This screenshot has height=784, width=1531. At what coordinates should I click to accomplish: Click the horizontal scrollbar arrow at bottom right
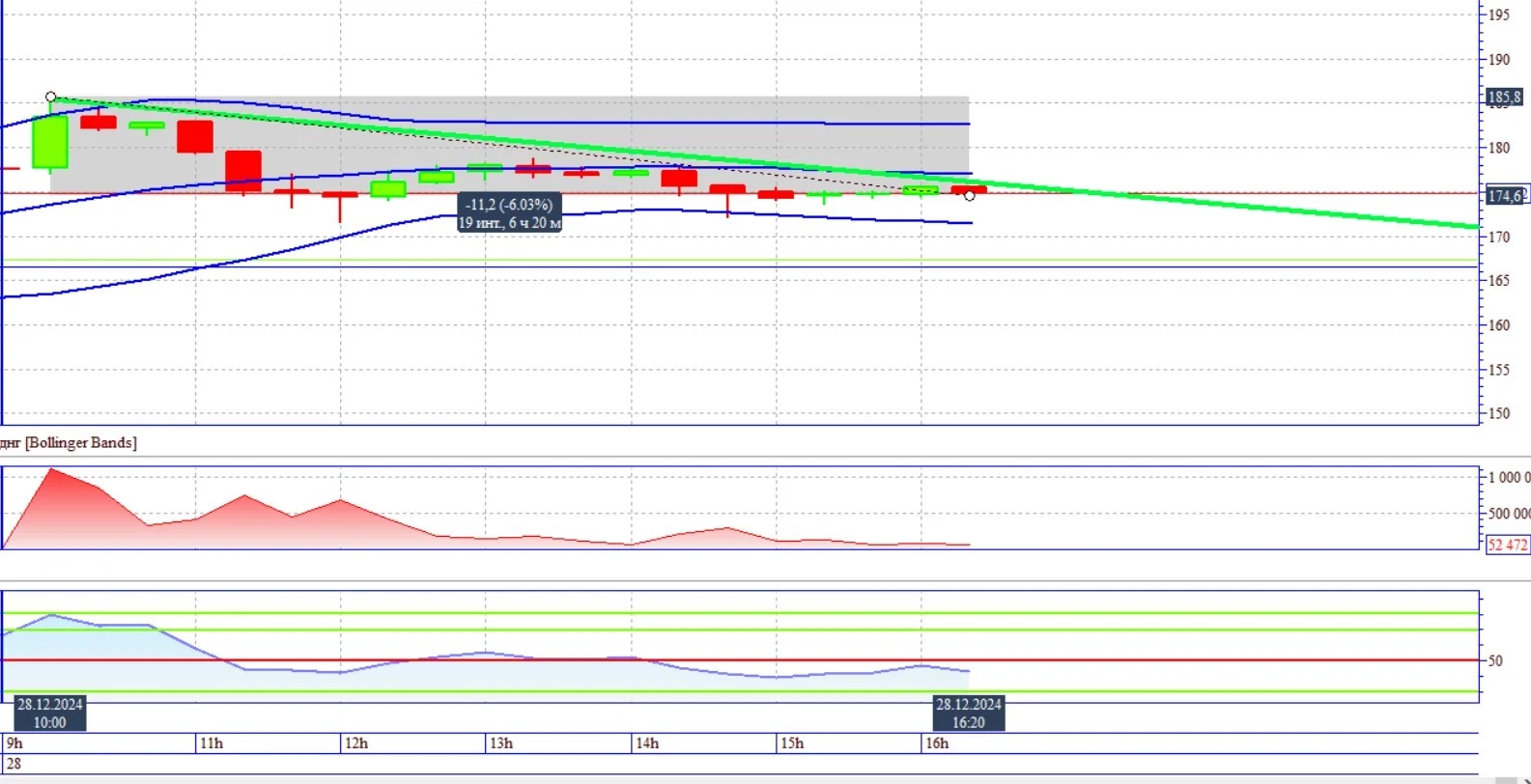[x=1524, y=780]
